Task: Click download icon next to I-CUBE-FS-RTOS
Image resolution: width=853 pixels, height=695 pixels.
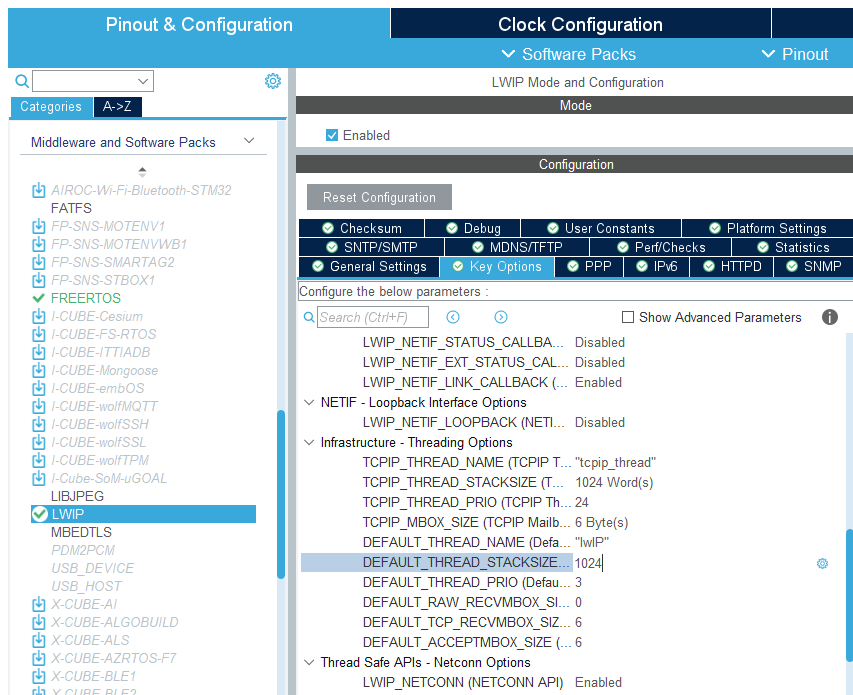Action: (x=39, y=334)
